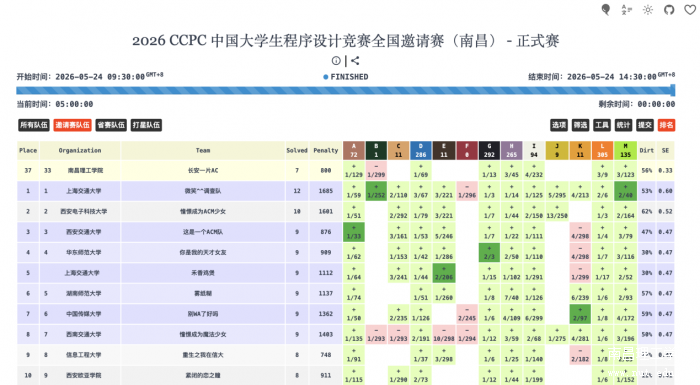Click problem C header with 11
Viewport: 700px width, 385px height.
pyautogui.click(x=399, y=151)
